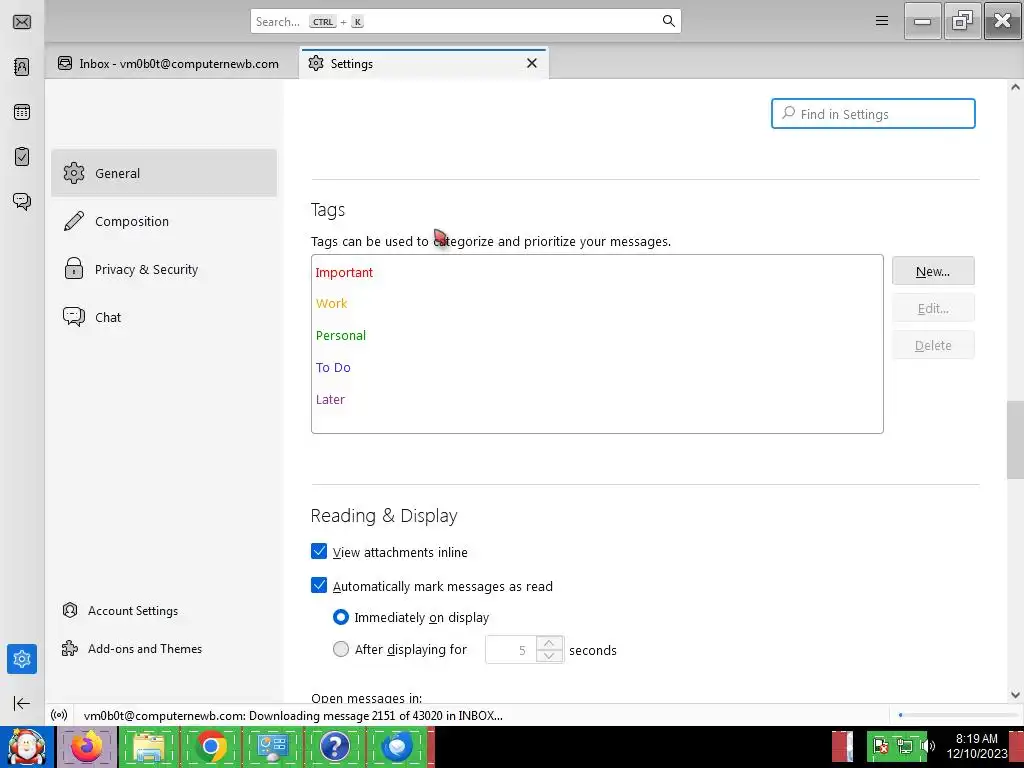The image size is (1024, 768).
Task: Decrease the seconds spinner value
Action: [549, 656]
